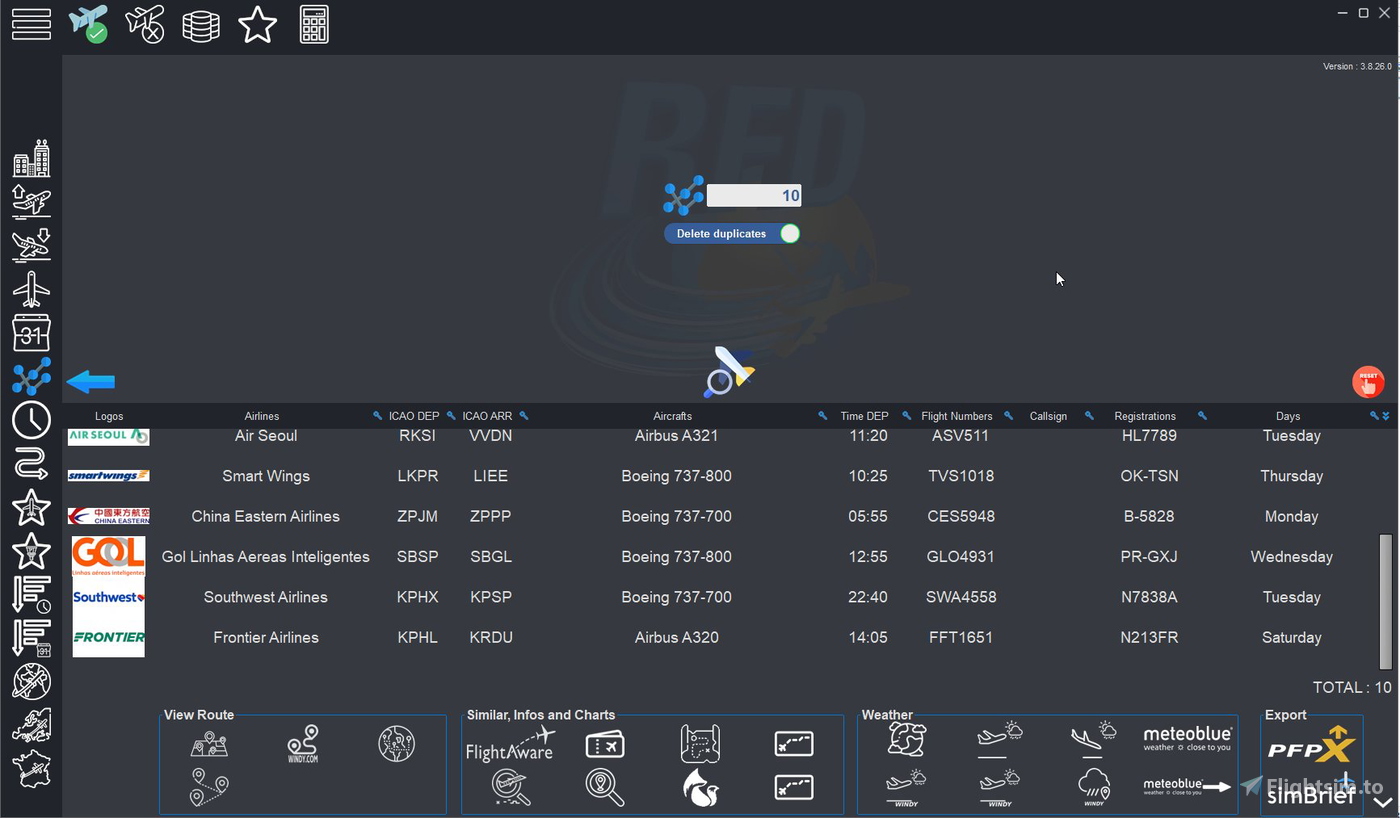The height and width of the screenshot is (818, 1400).
Task: Click the number input field showing 10
Action: (x=753, y=195)
